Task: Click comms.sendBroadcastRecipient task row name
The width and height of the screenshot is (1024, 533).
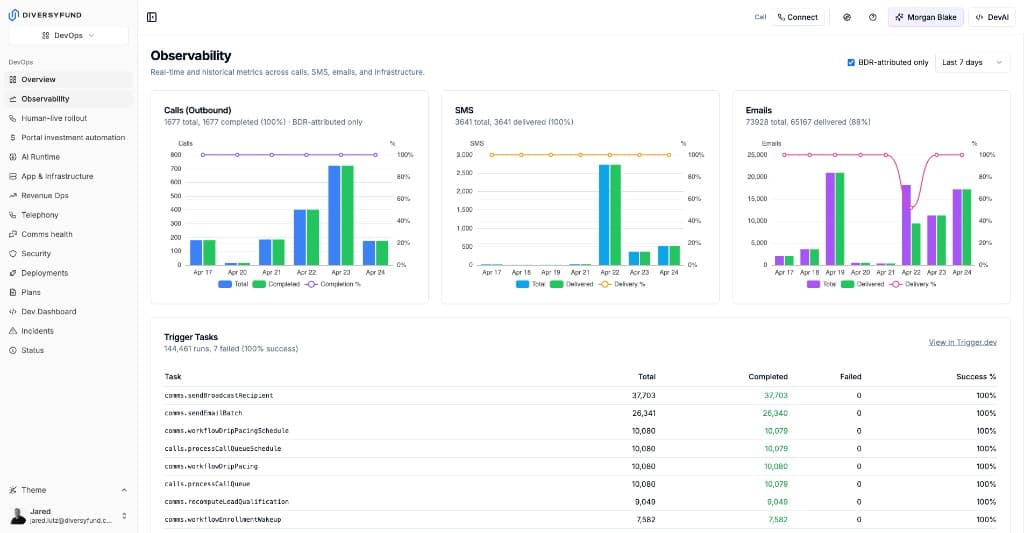Action: 219,396
